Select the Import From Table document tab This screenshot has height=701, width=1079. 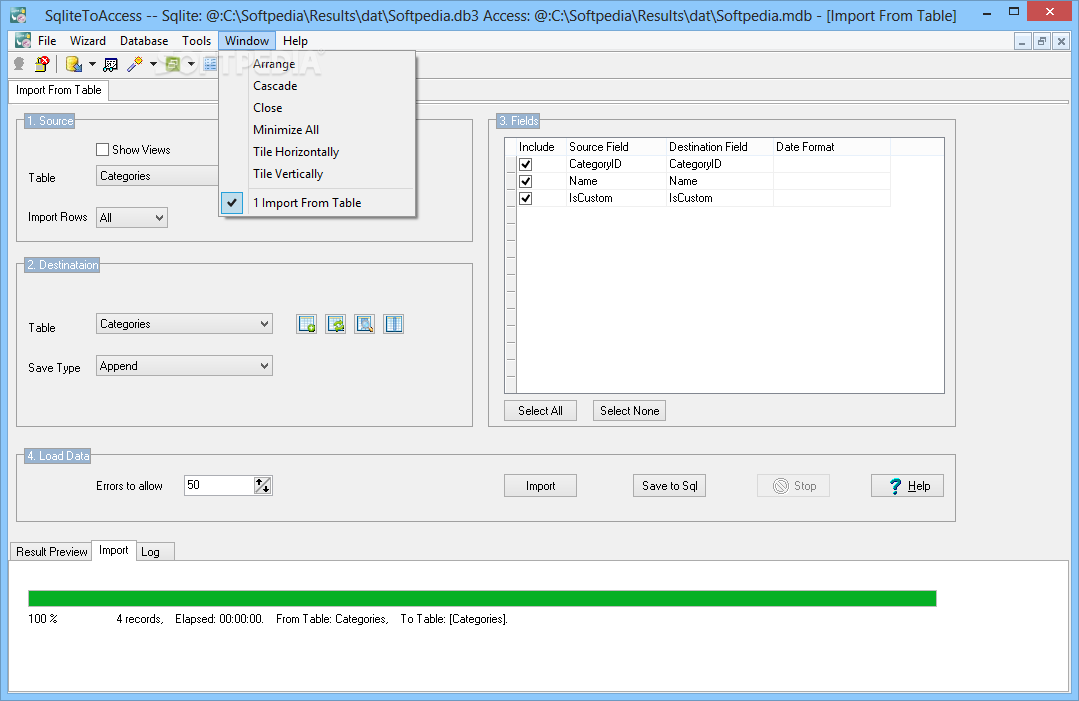point(58,90)
